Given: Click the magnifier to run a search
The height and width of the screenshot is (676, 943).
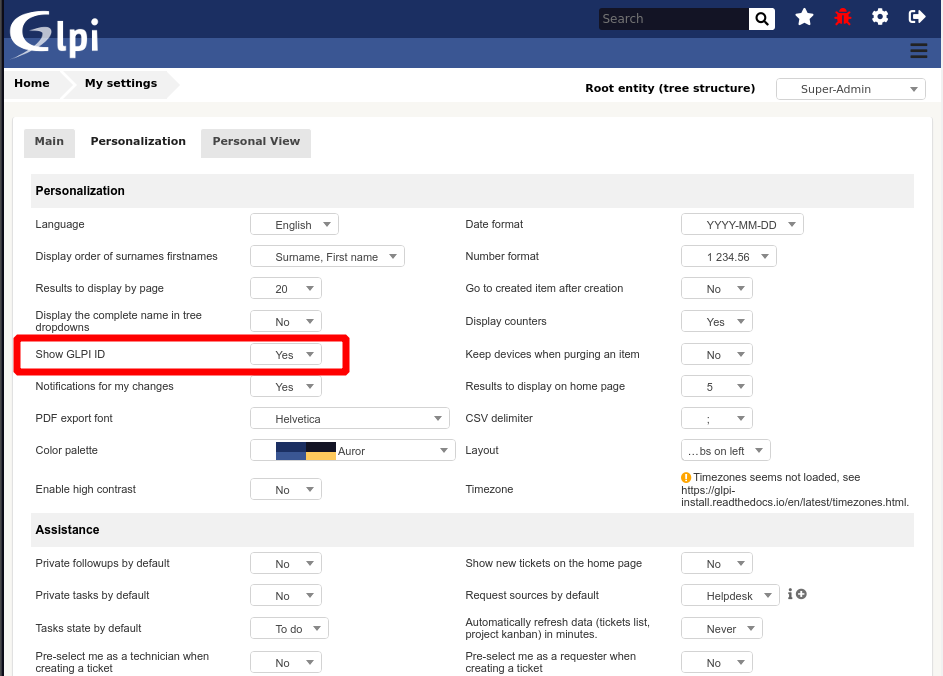Looking at the screenshot, I should tap(761, 18).
